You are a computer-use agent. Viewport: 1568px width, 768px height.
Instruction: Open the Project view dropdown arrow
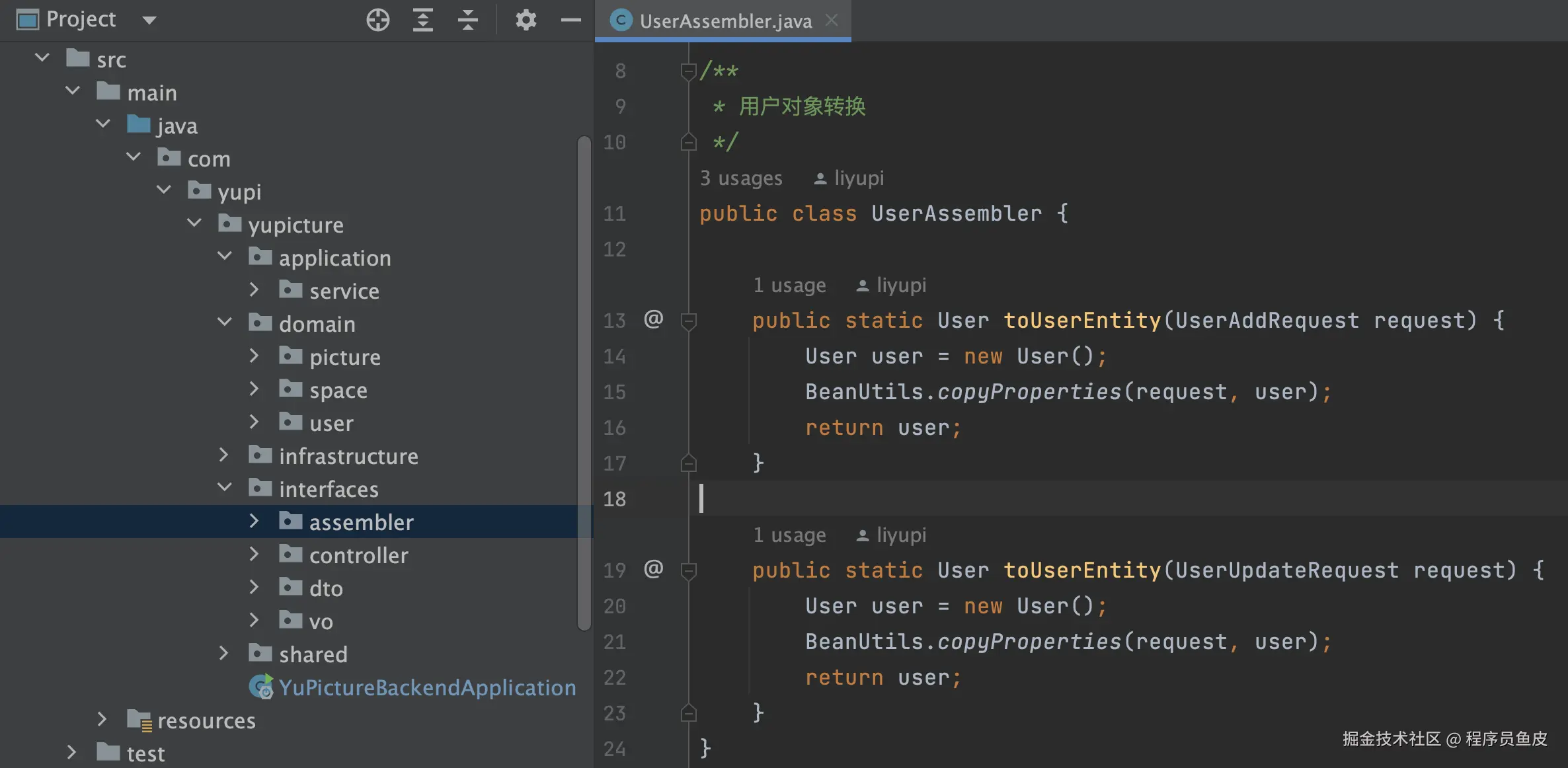point(149,20)
